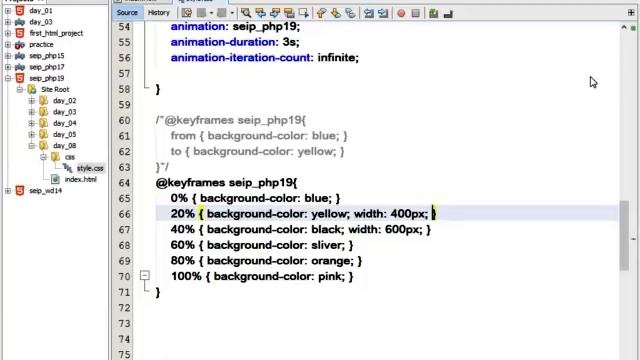Open the Back history dropdown arrow
Viewport: 640px width, 360px height.
(x=211, y=13)
